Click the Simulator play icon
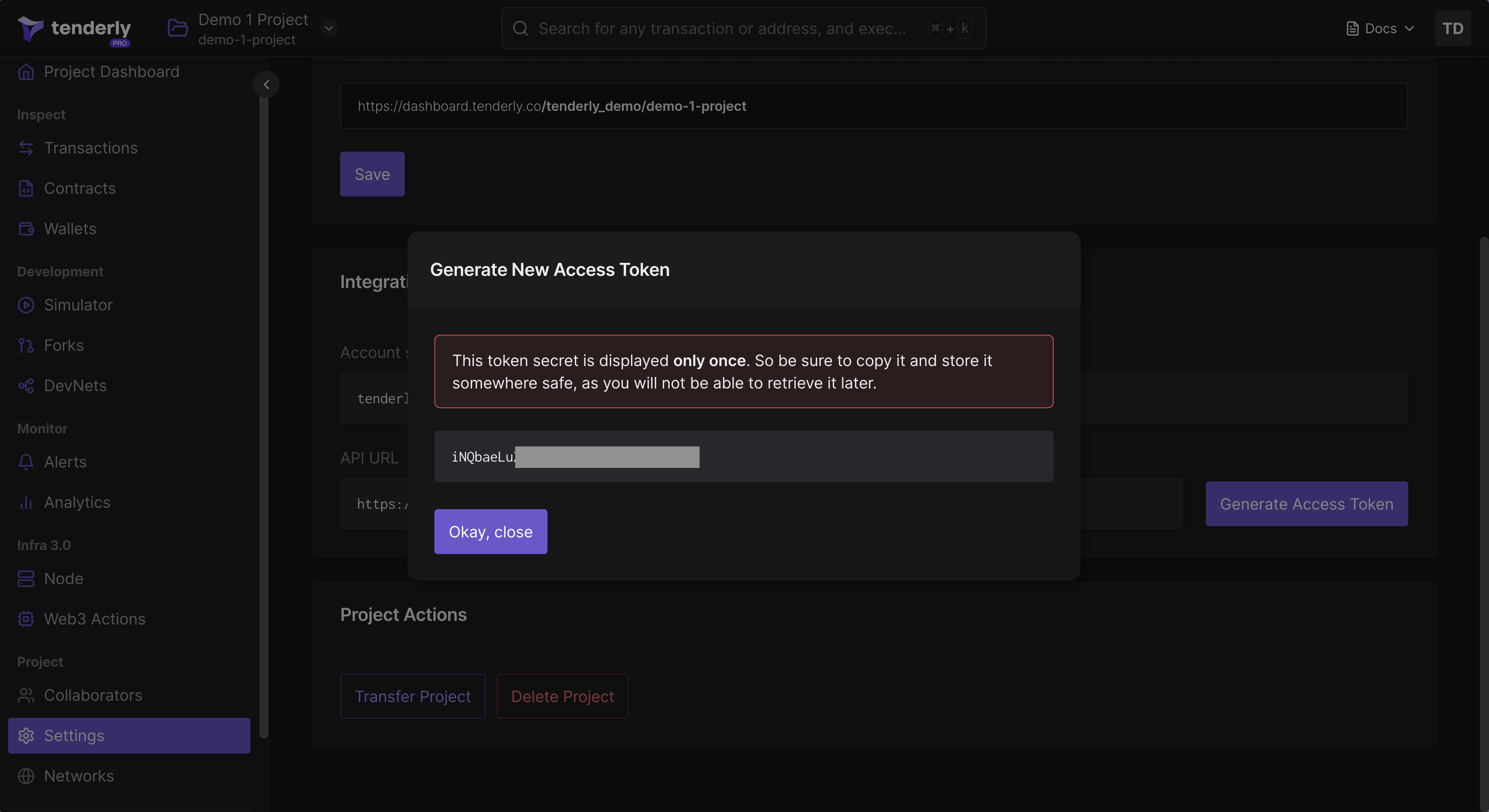1489x812 pixels. tap(26, 305)
